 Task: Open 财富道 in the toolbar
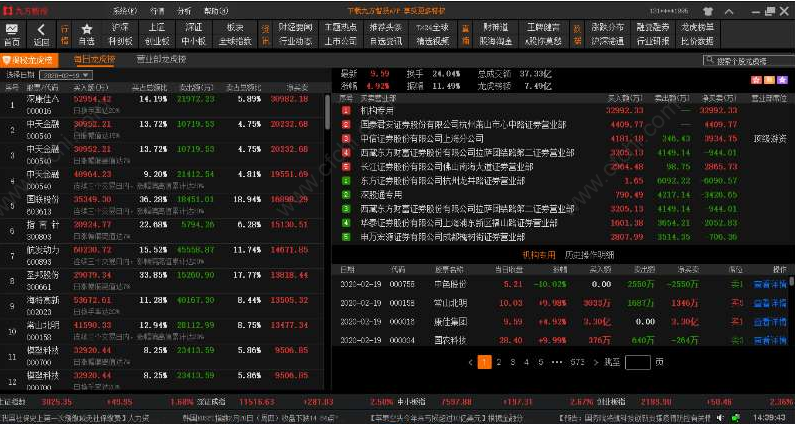496,27
